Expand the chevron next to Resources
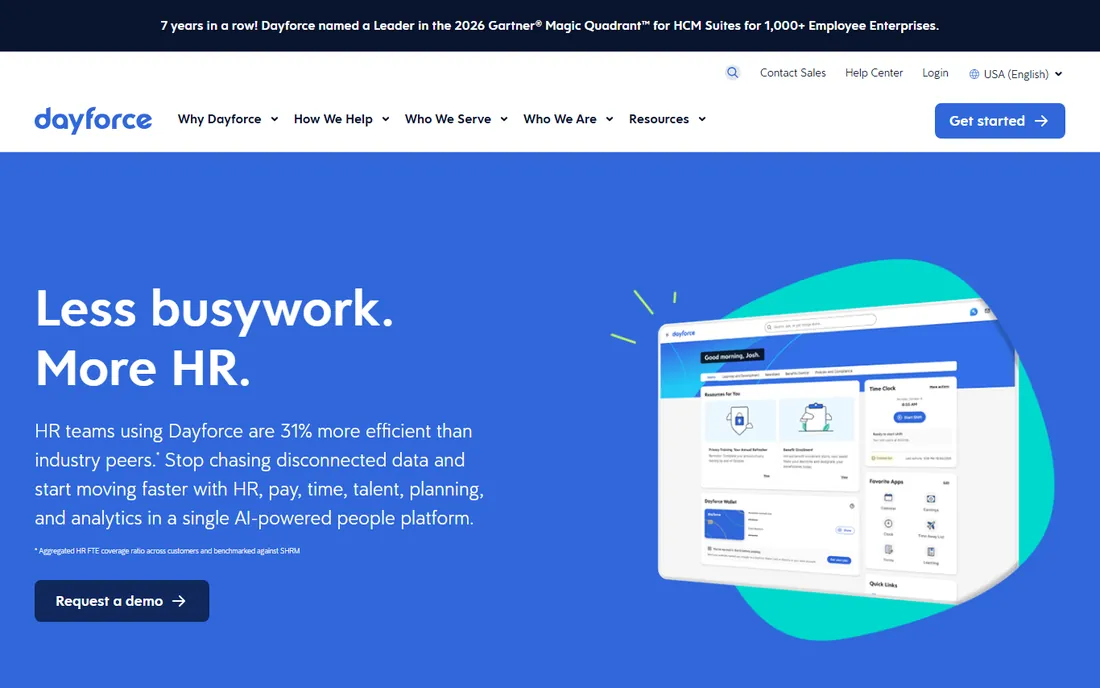1100x688 pixels. tap(702, 119)
